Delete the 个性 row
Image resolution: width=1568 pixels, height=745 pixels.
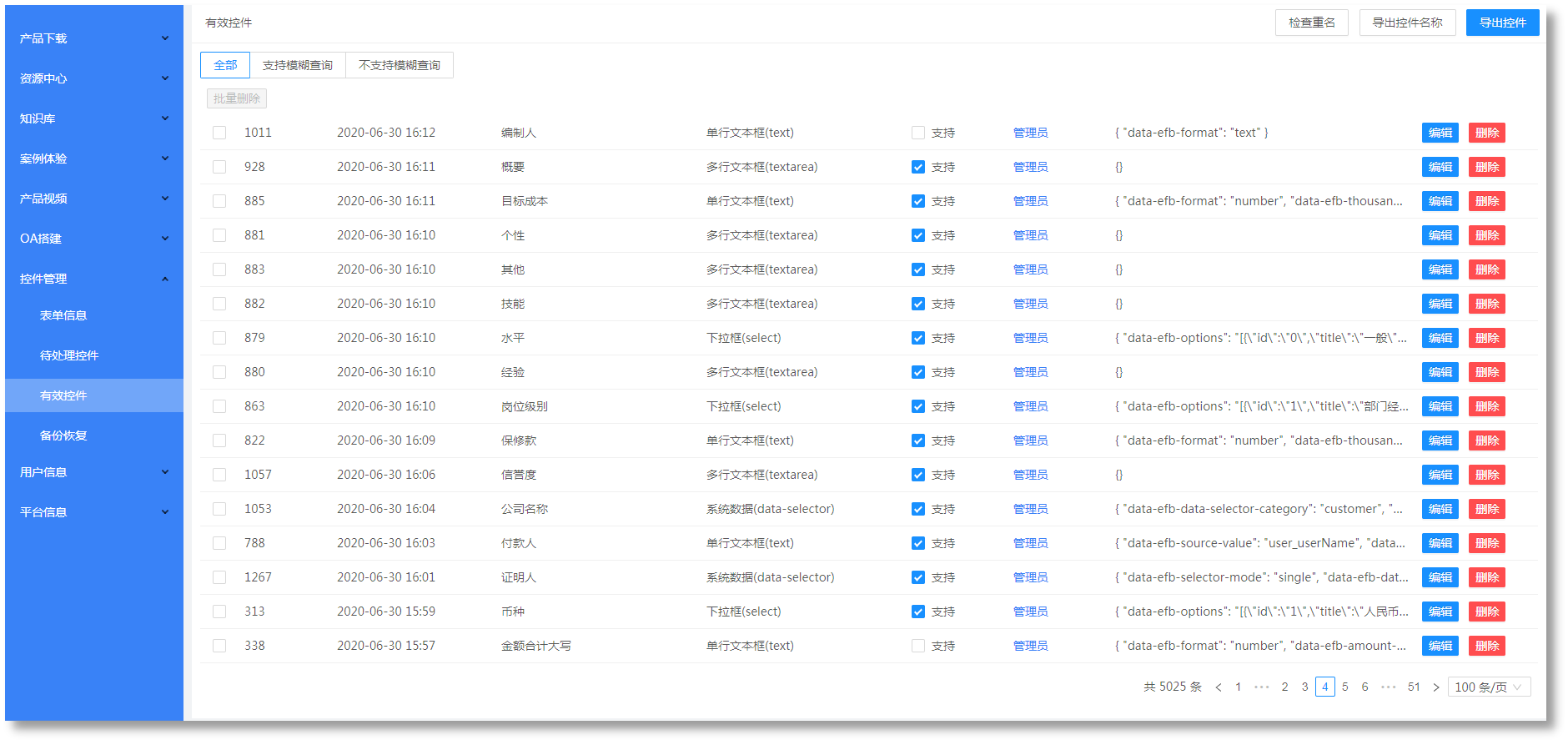click(x=1487, y=235)
